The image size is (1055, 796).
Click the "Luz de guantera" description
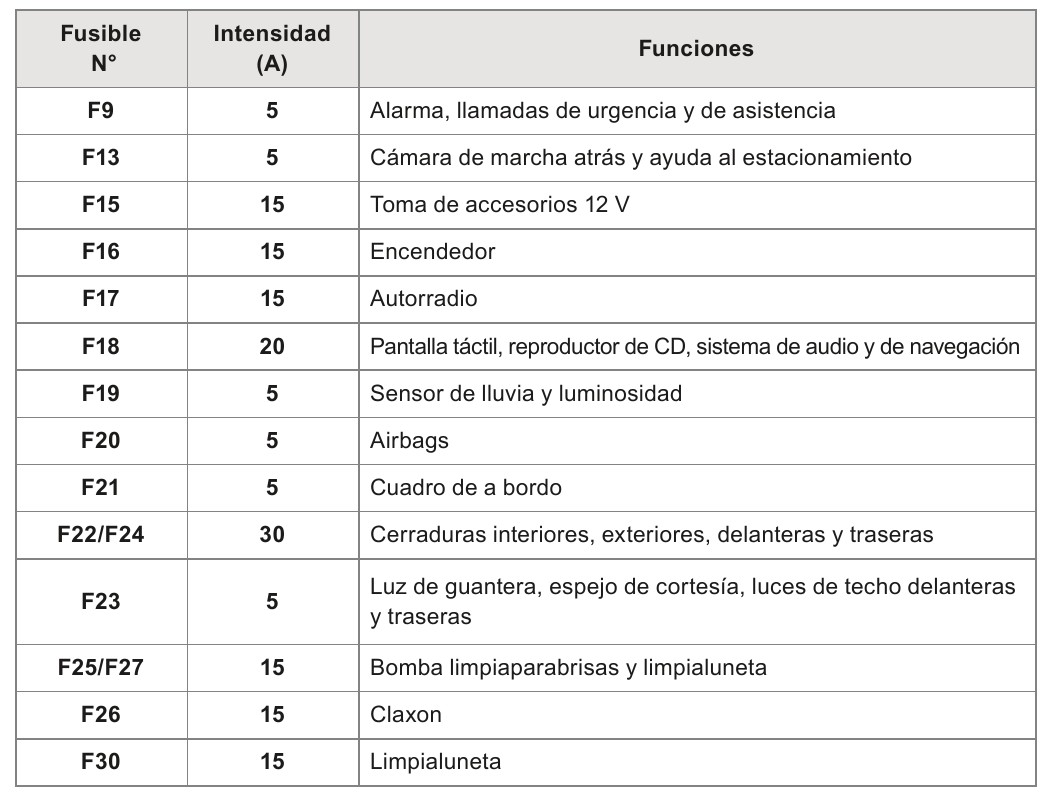point(692,601)
